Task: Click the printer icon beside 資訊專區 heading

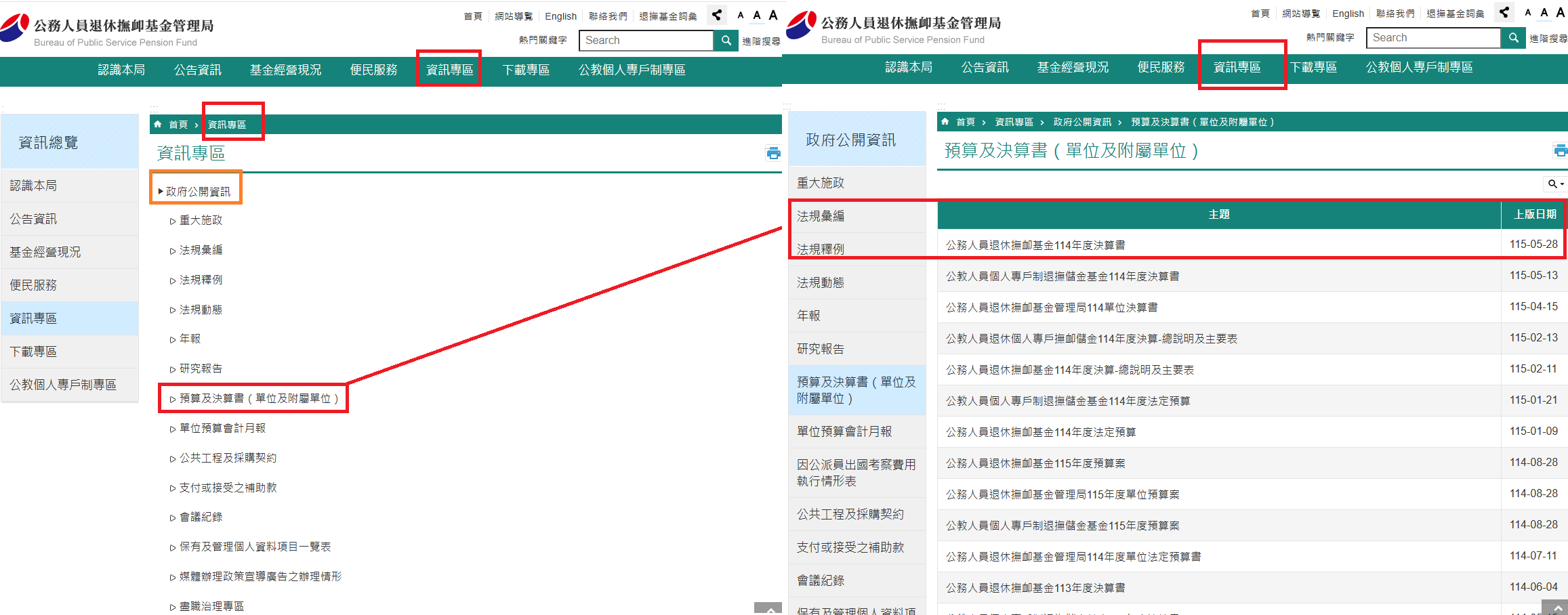Action: tap(773, 153)
